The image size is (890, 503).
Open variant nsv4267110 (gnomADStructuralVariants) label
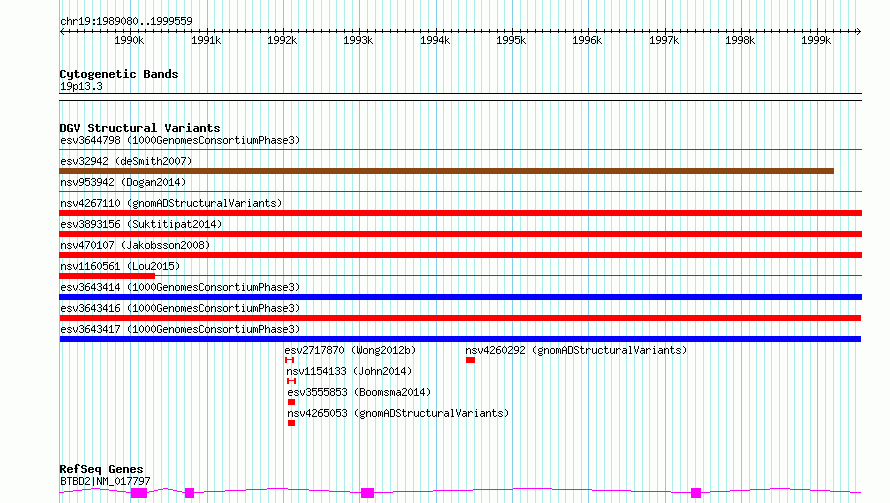[171, 203]
